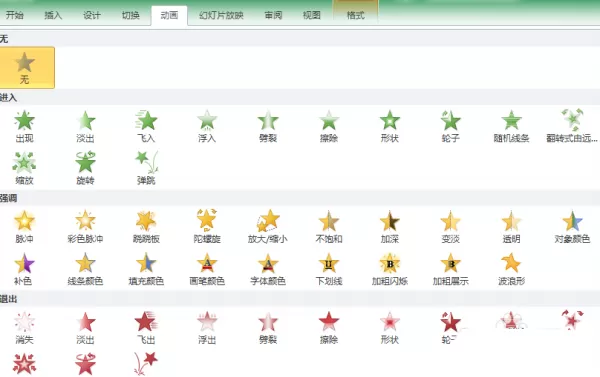Select the 透明 emphasis effect
600x377 pixels.
(x=511, y=227)
